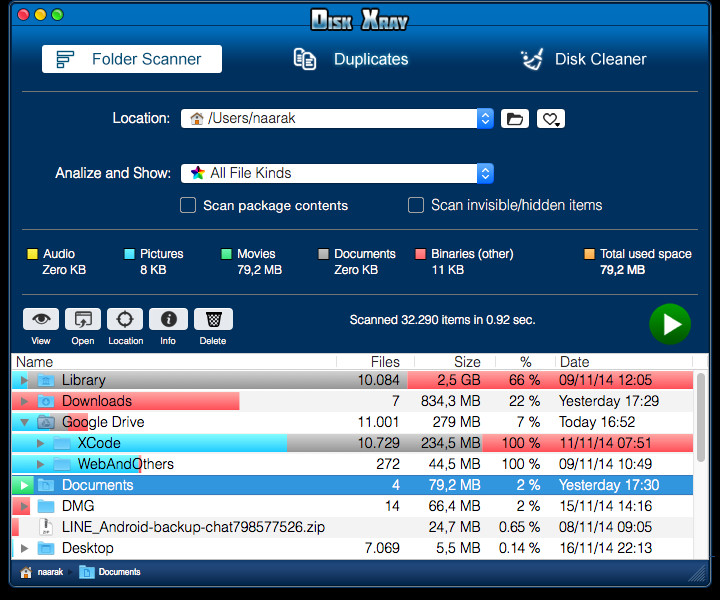720x600 pixels.
Task: Click XCode size 234,5 MB cell
Action: point(450,443)
